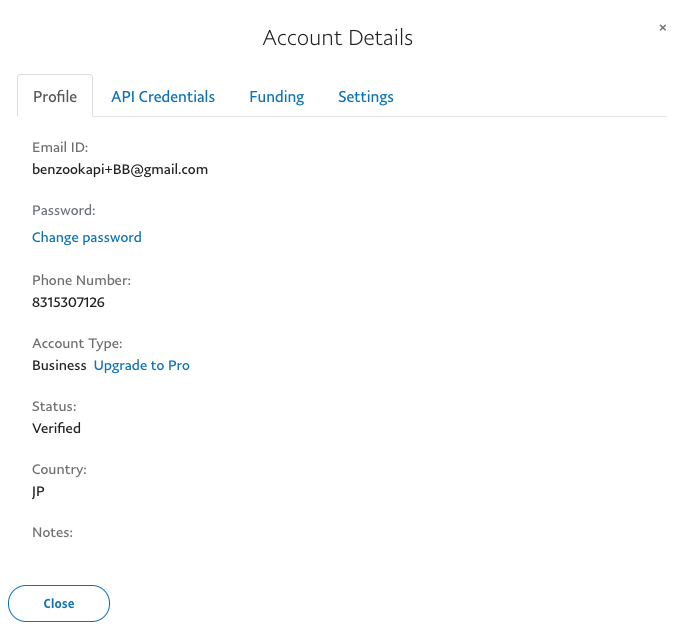Click the benzookapi+BB@gmail.com email address
682x627 pixels.
pos(120,170)
